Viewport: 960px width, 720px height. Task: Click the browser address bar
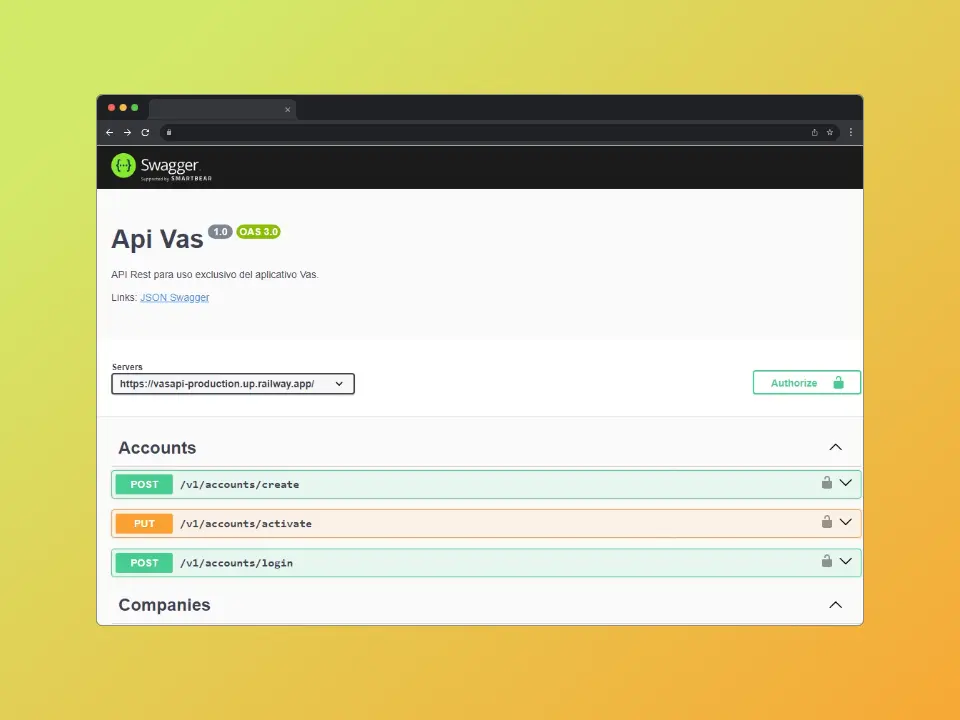pyautogui.click(x=480, y=132)
